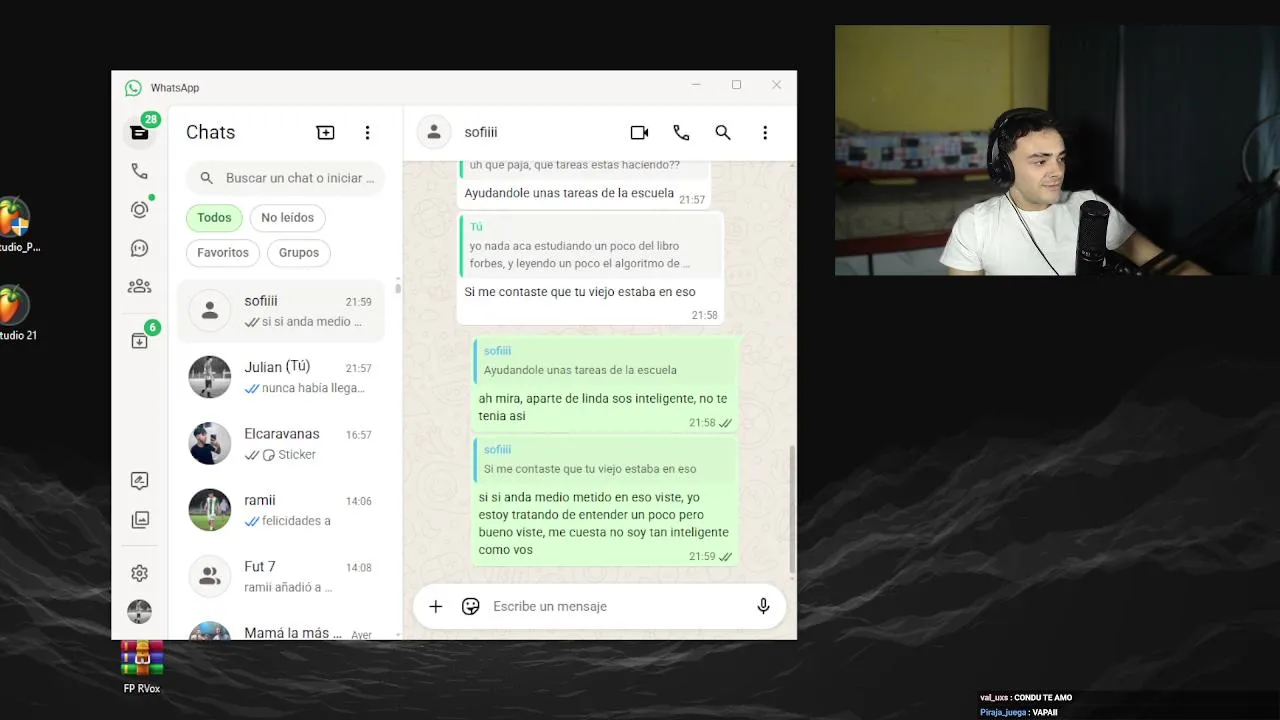Open the Communities icon in sidebar
The image size is (1280, 720).
click(x=139, y=286)
